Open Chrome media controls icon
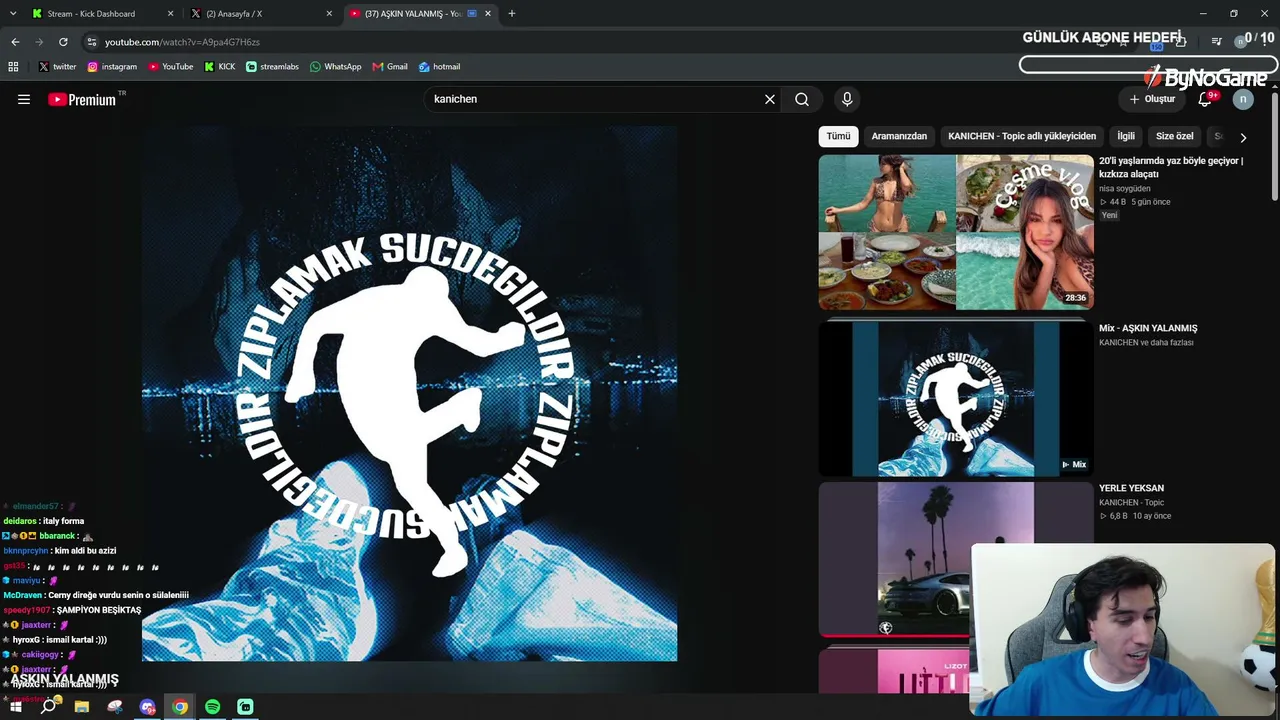Screen dimensions: 1280x720 coord(1216,42)
